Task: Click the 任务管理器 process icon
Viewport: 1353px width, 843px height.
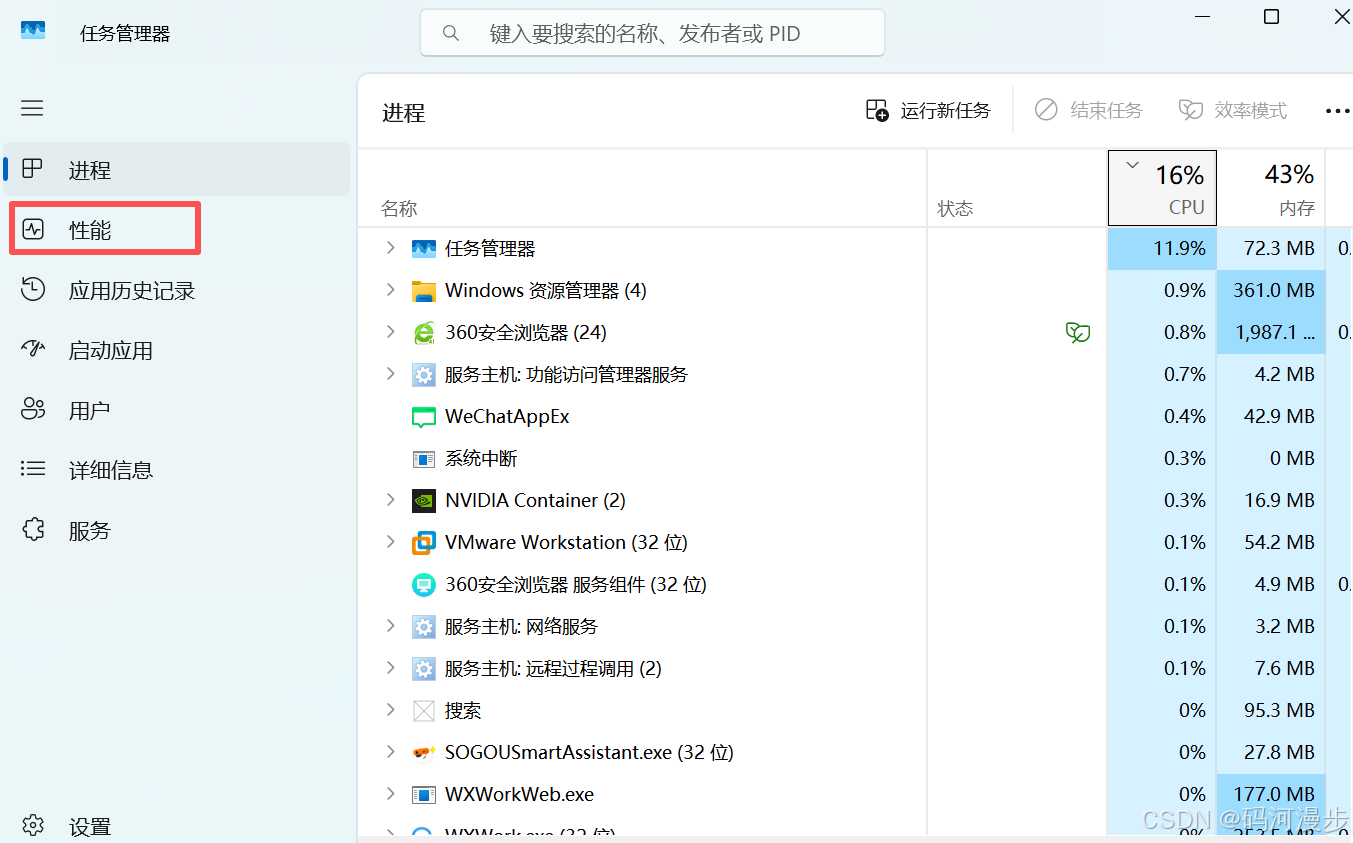Action: (424, 248)
